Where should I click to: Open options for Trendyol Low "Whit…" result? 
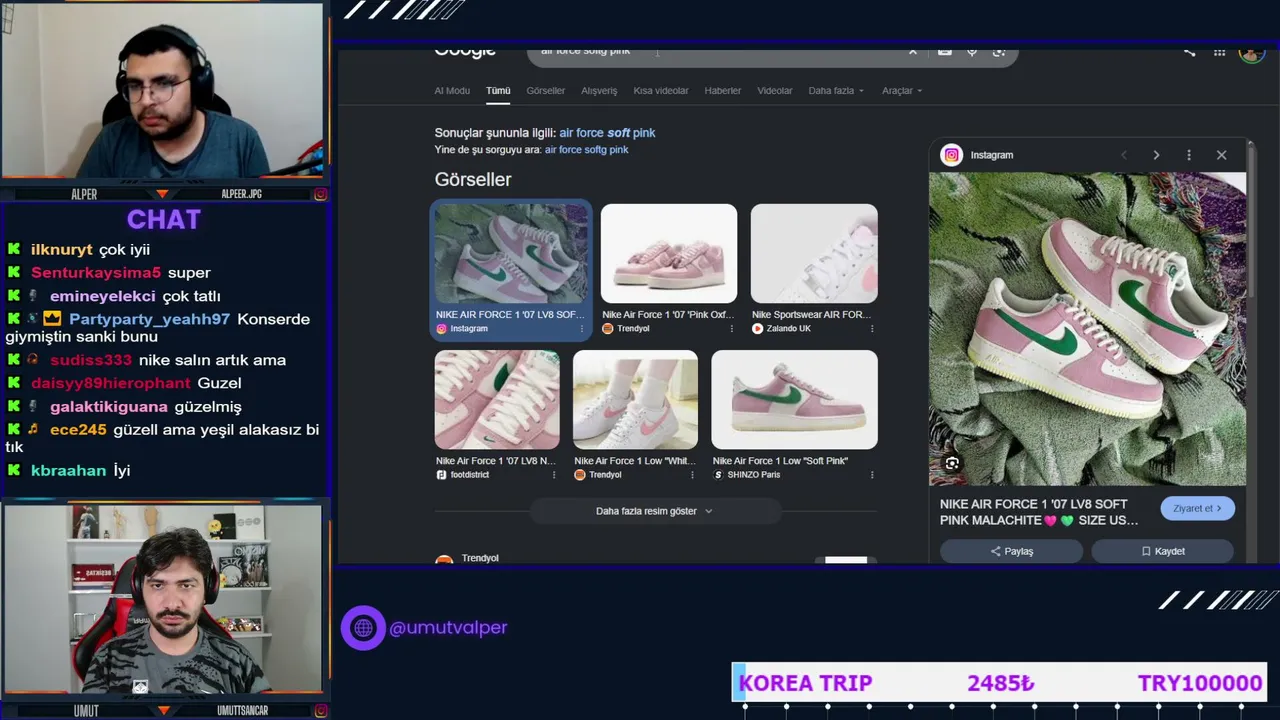(693, 475)
